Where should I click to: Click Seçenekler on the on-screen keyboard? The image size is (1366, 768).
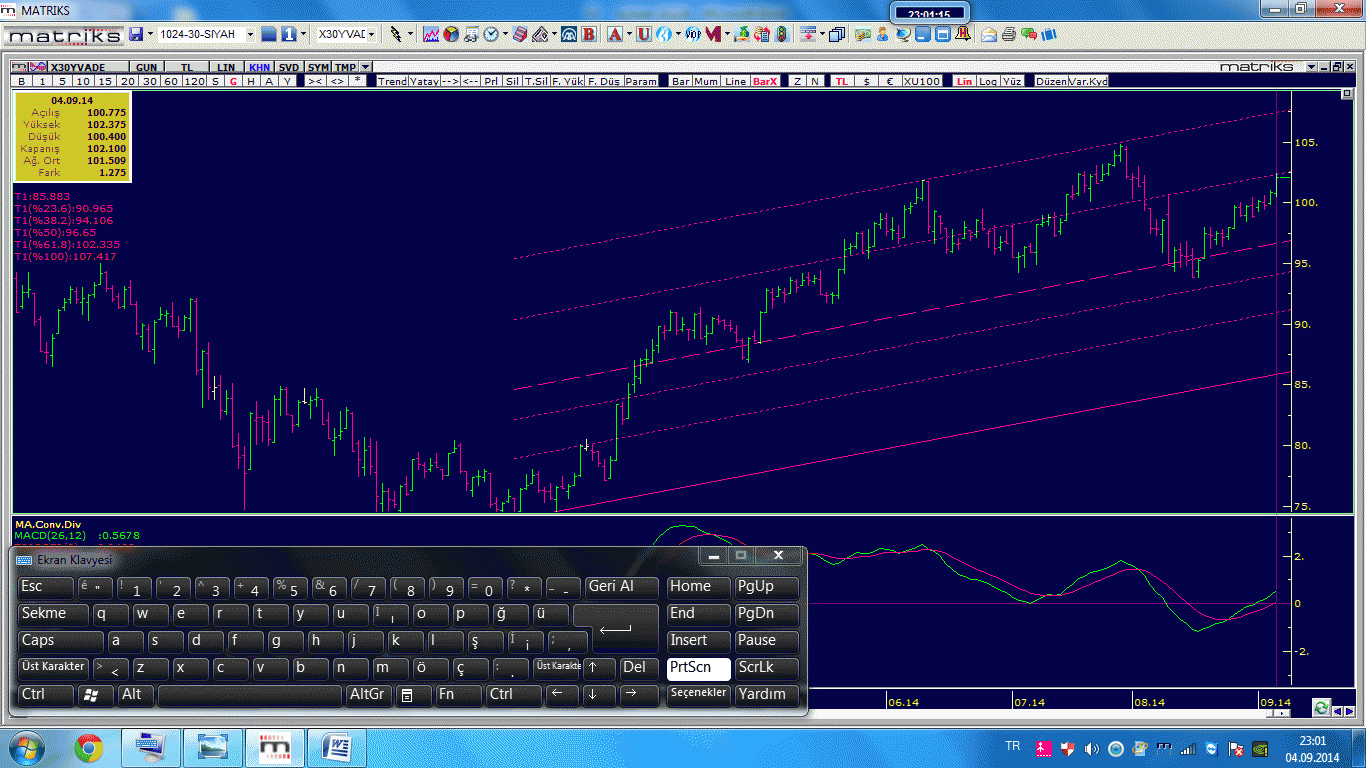coord(698,693)
